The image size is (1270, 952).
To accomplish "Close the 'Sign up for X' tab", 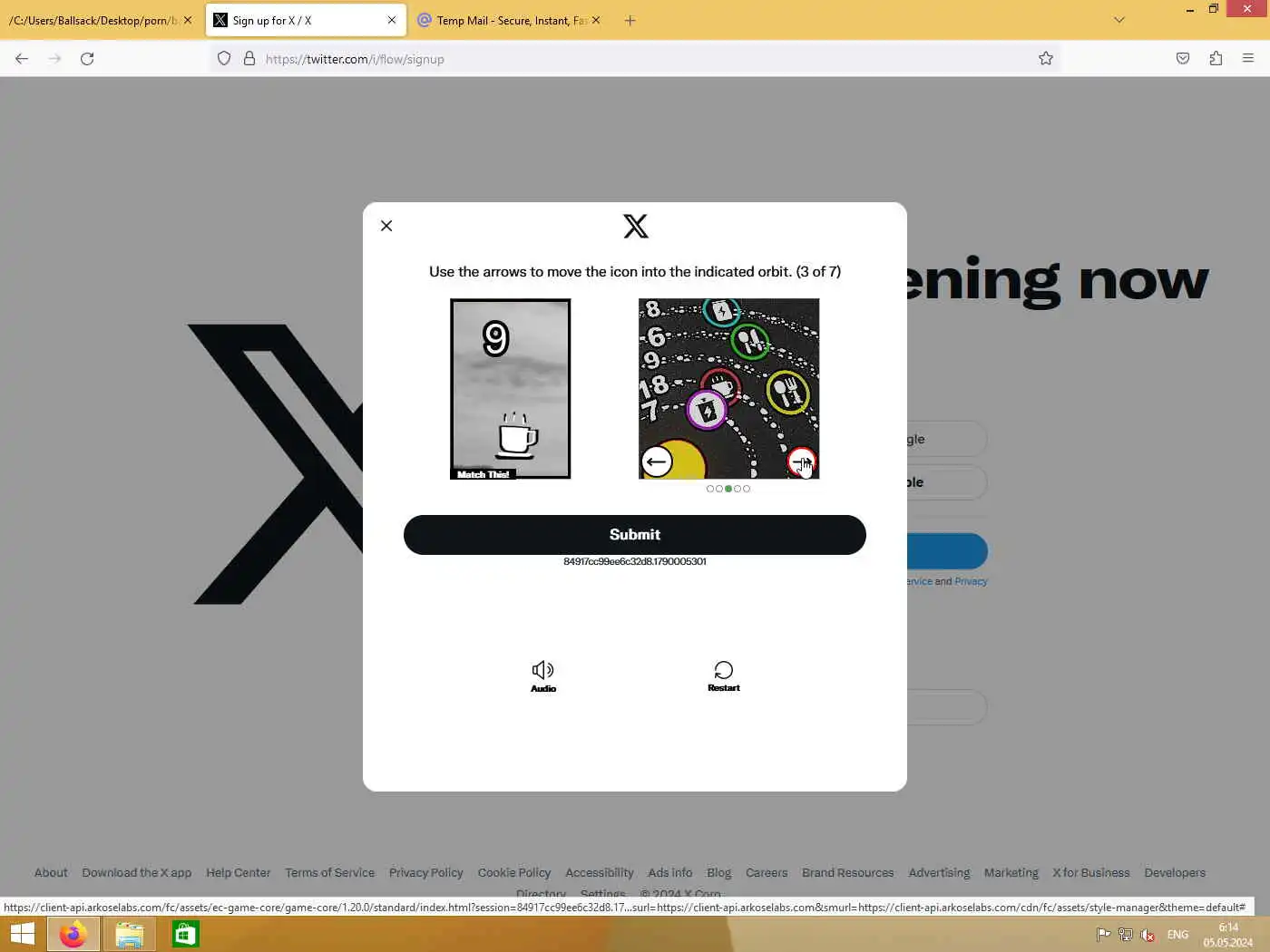I will pyautogui.click(x=392, y=20).
